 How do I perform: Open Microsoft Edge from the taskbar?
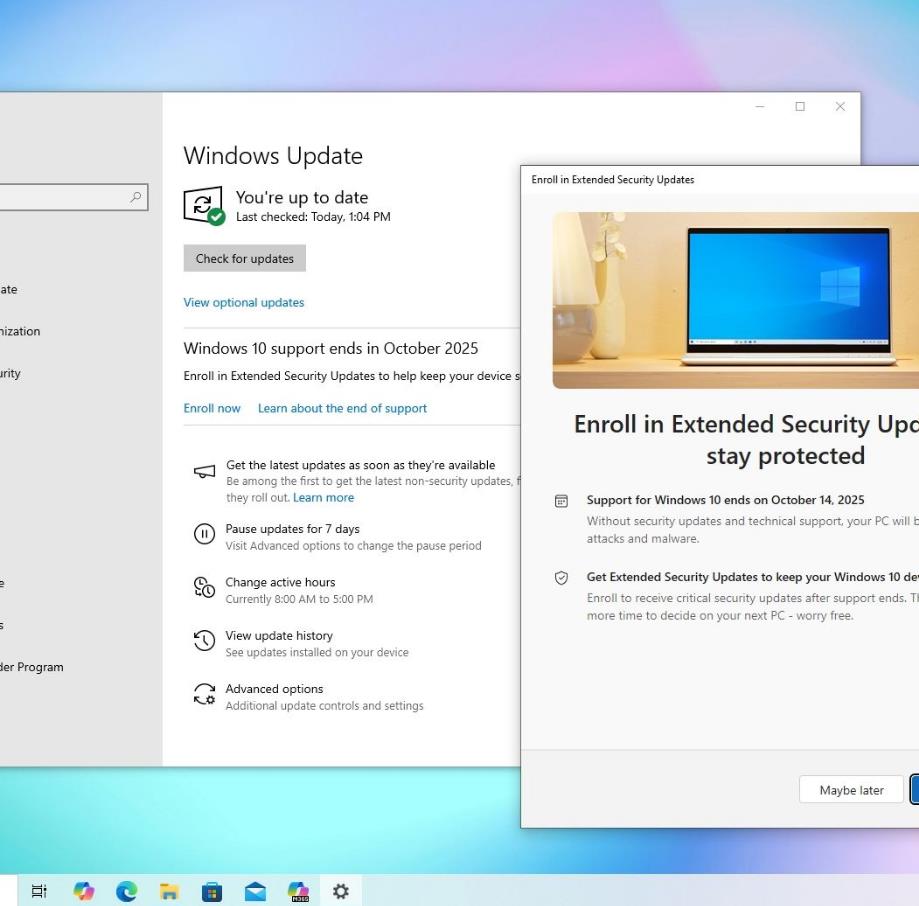pos(126,891)
